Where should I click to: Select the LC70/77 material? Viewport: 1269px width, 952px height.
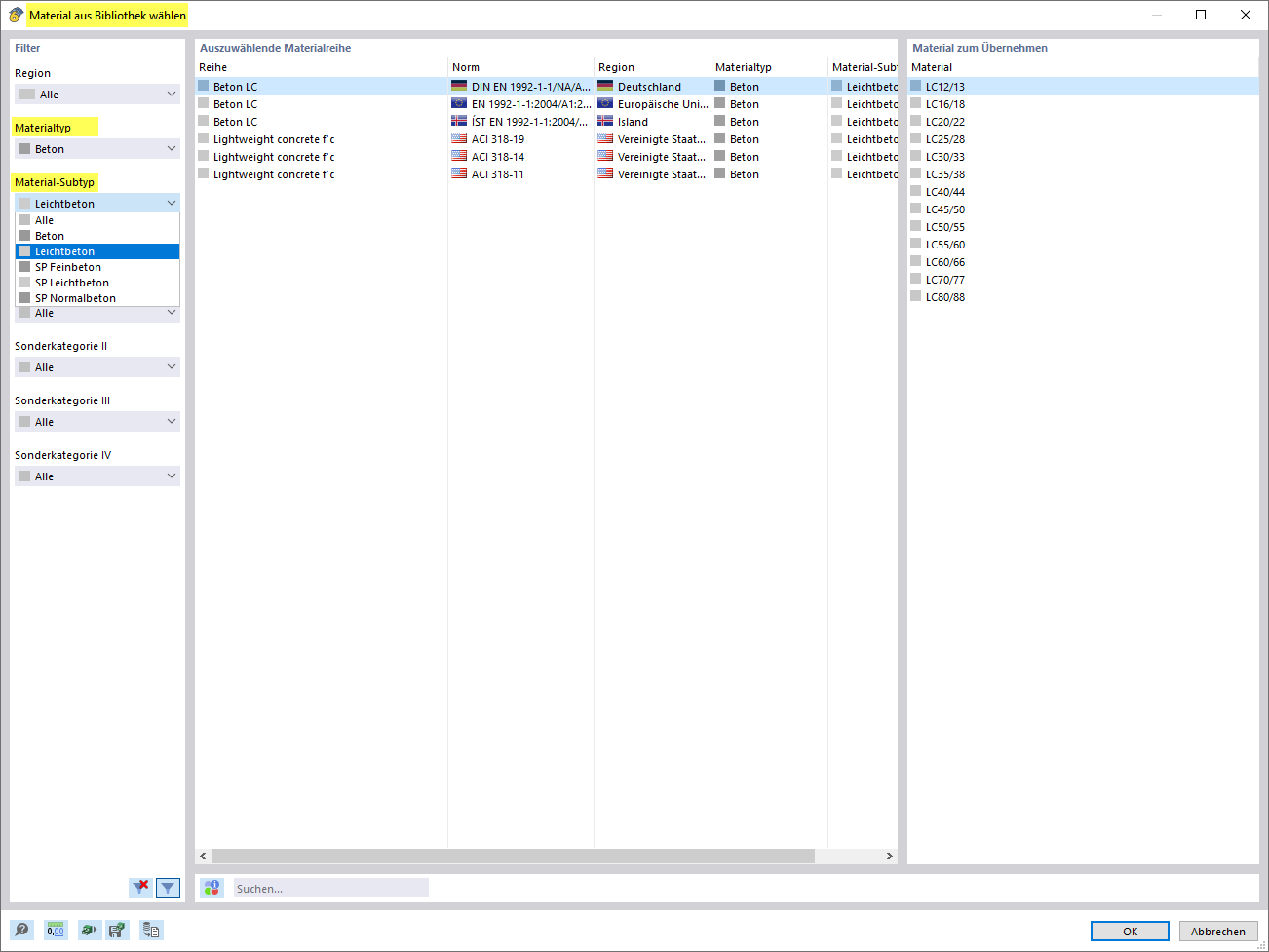[1083, 280]
